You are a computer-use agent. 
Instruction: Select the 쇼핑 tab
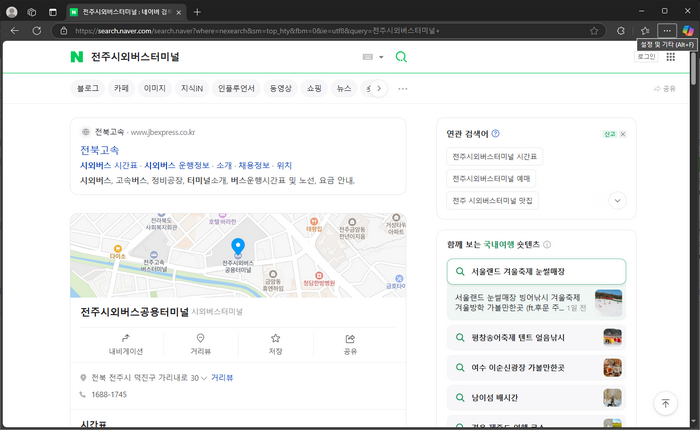pos(314,88)
